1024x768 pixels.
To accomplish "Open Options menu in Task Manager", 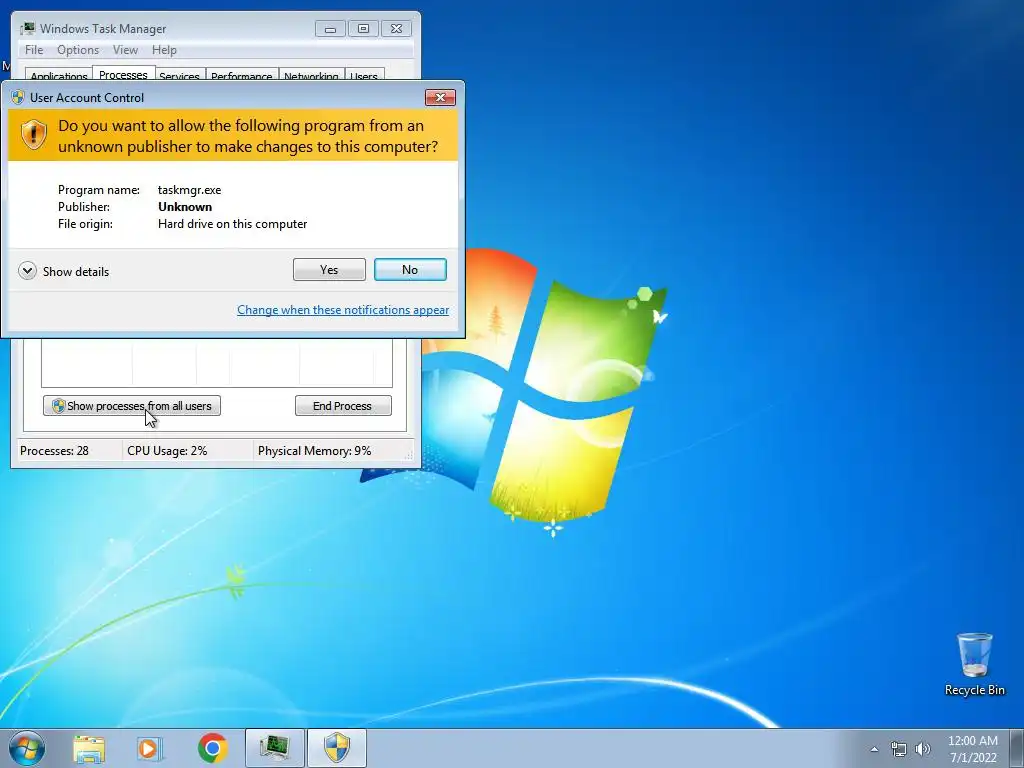I will tap(78, 50).
